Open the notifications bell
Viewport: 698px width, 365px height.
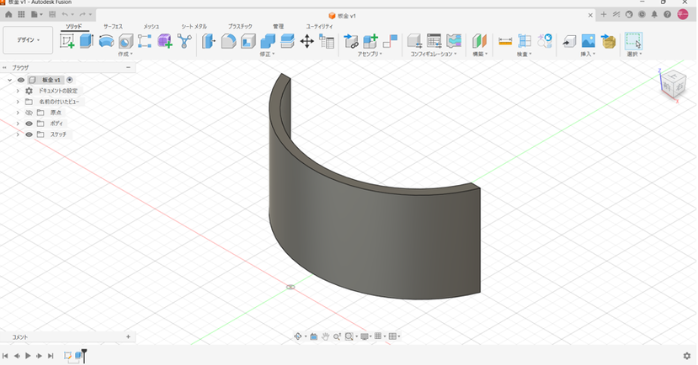(654, 14)
